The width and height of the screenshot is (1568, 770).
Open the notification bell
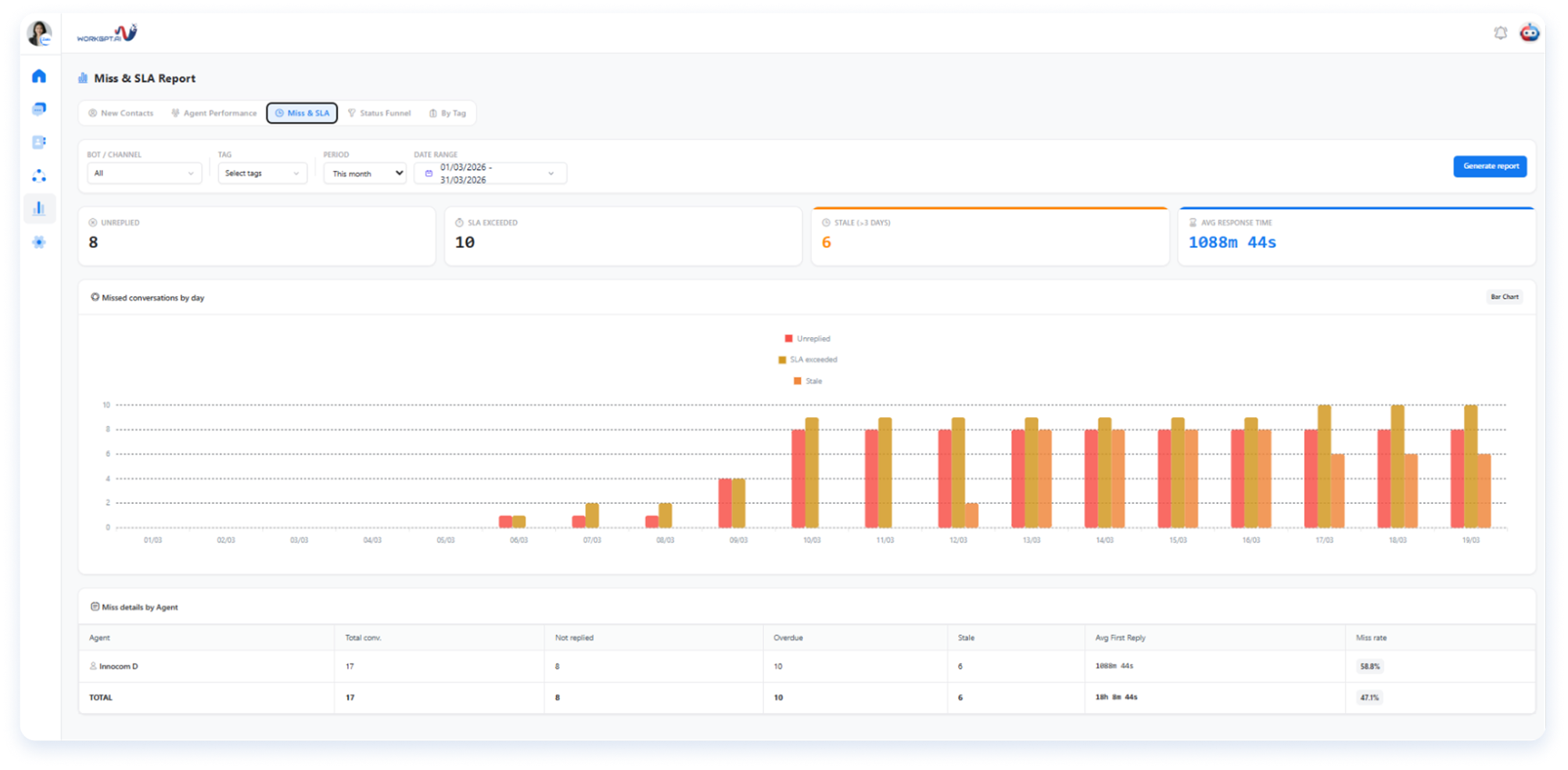[1500, 33]
